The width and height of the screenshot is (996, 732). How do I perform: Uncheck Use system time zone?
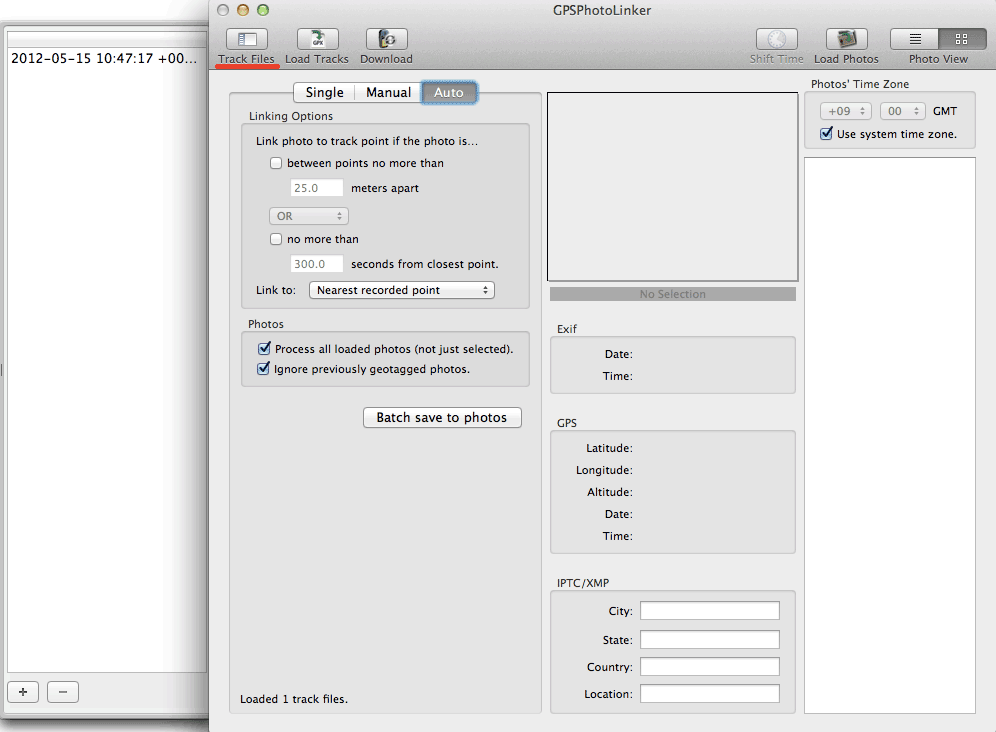click(x=826, y=133)
